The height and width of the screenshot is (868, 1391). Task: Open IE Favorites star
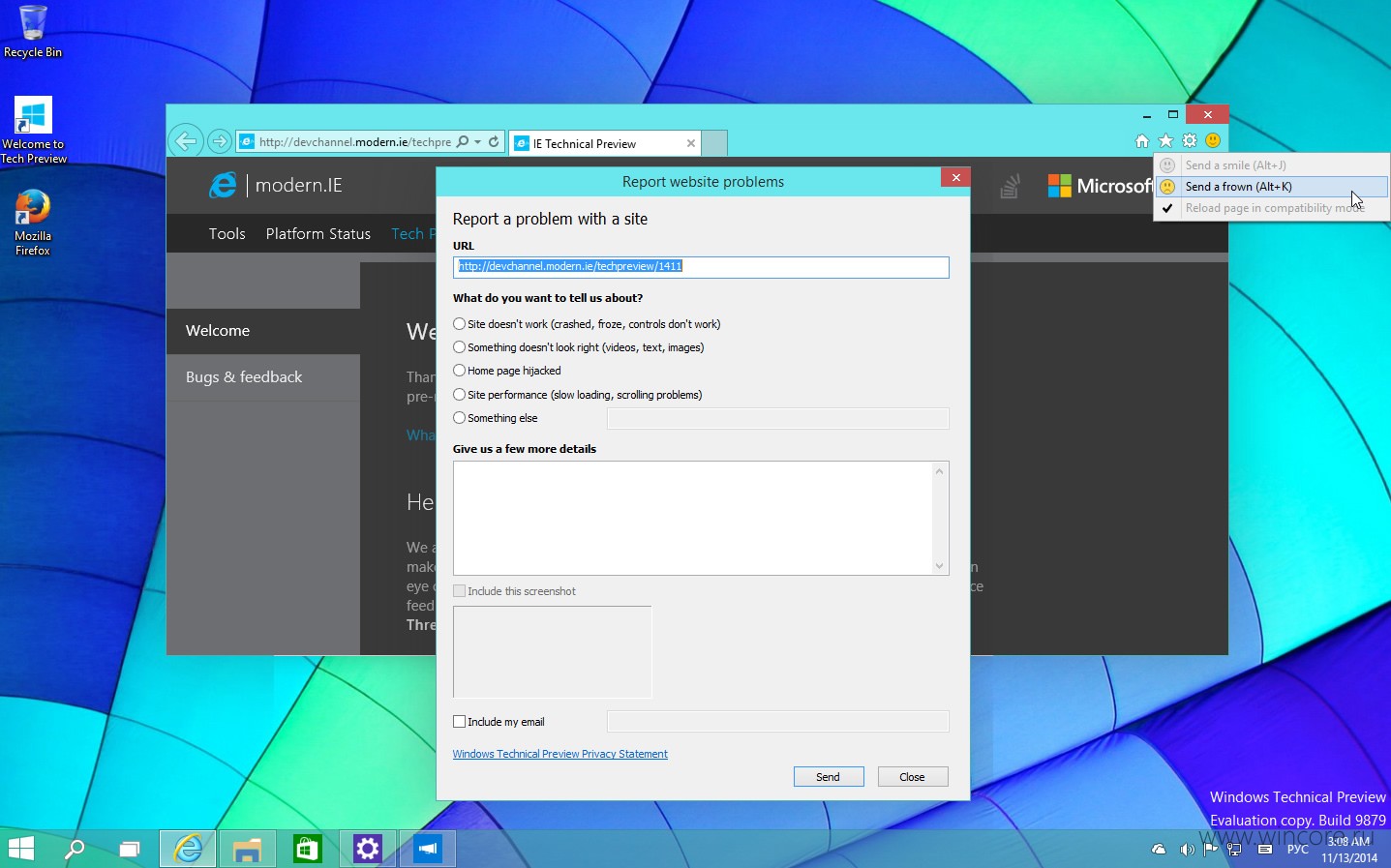[1165, 140]
